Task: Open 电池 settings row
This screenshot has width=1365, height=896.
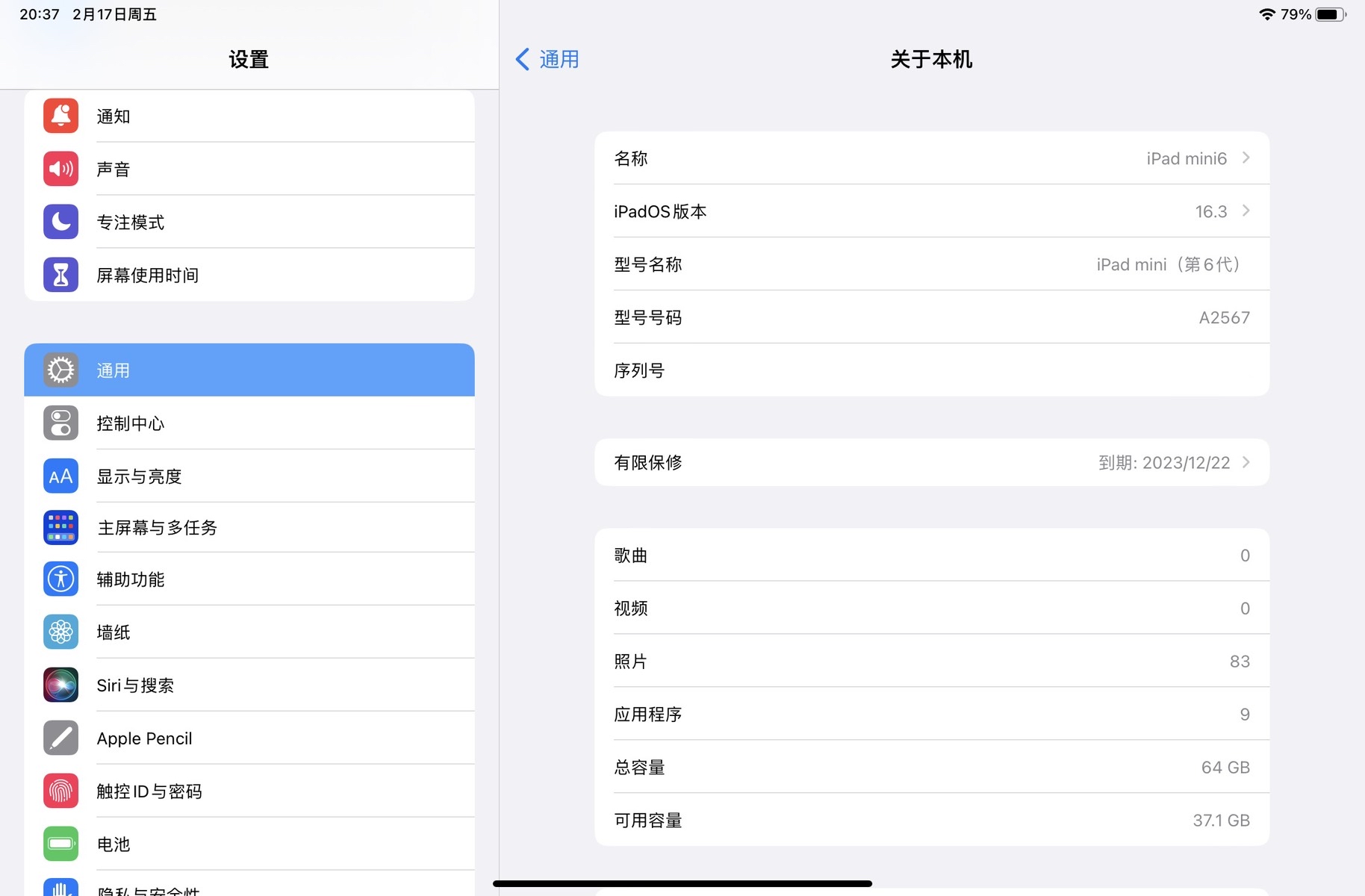Action: click(x=249, y=844)
